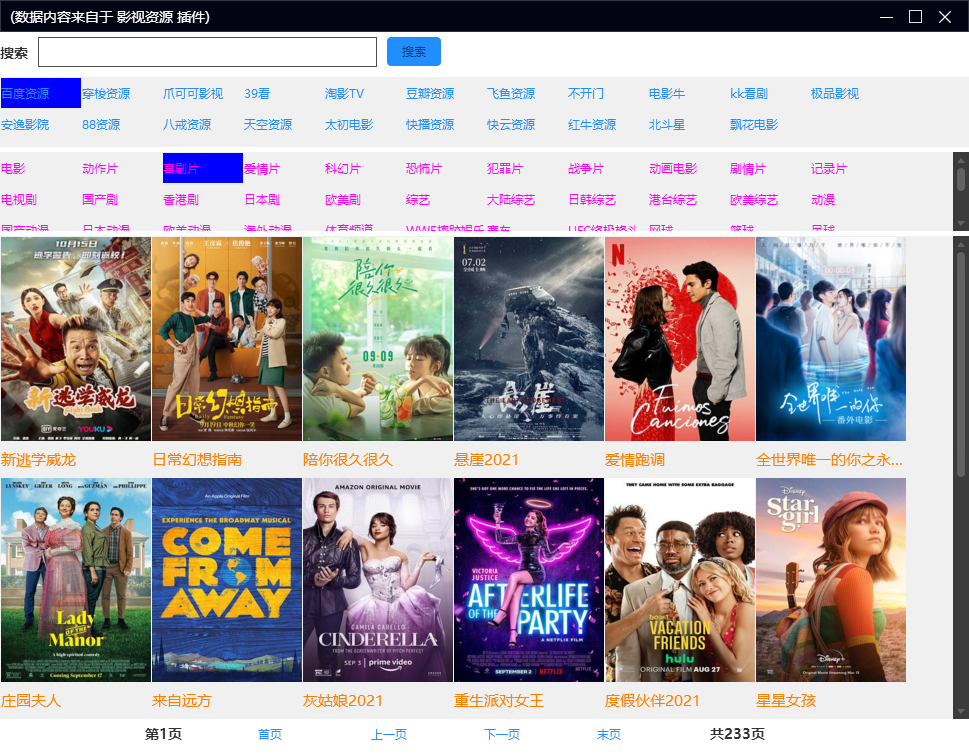Select the 日韩综艺 category
Image resolution: width=969 pixels, height=754 pixels.
coord(592,199)
